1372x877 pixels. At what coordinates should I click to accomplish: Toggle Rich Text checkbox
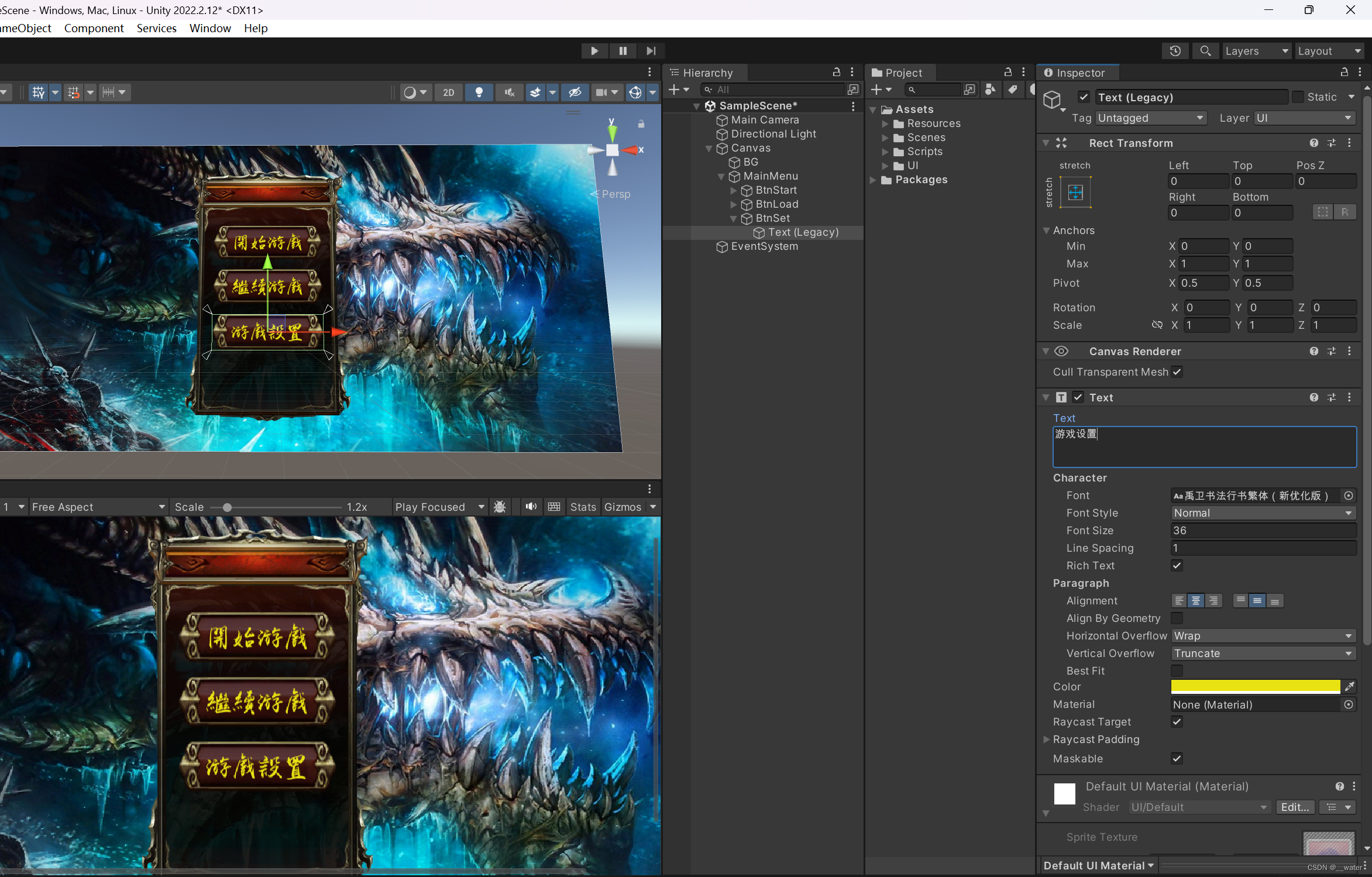point(1177,566)
